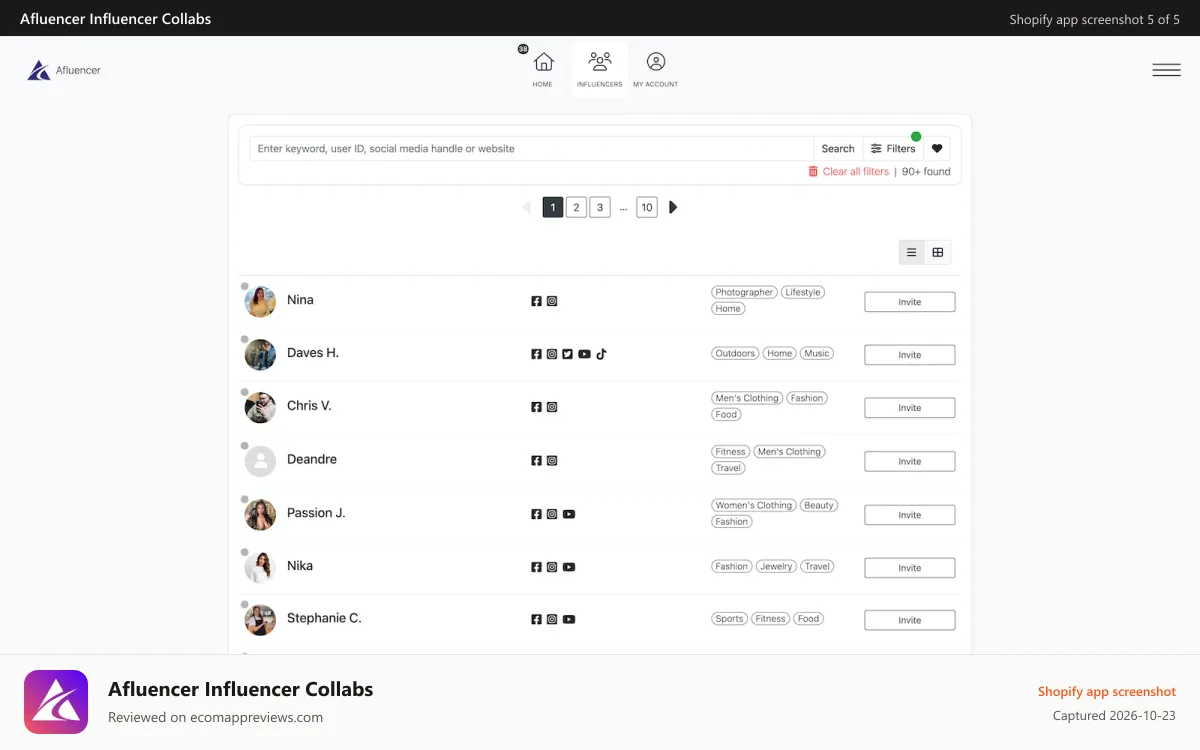Open Passion J. YouTube icon
Viewport: 1200px width, 750px height.
click(569, 514)
